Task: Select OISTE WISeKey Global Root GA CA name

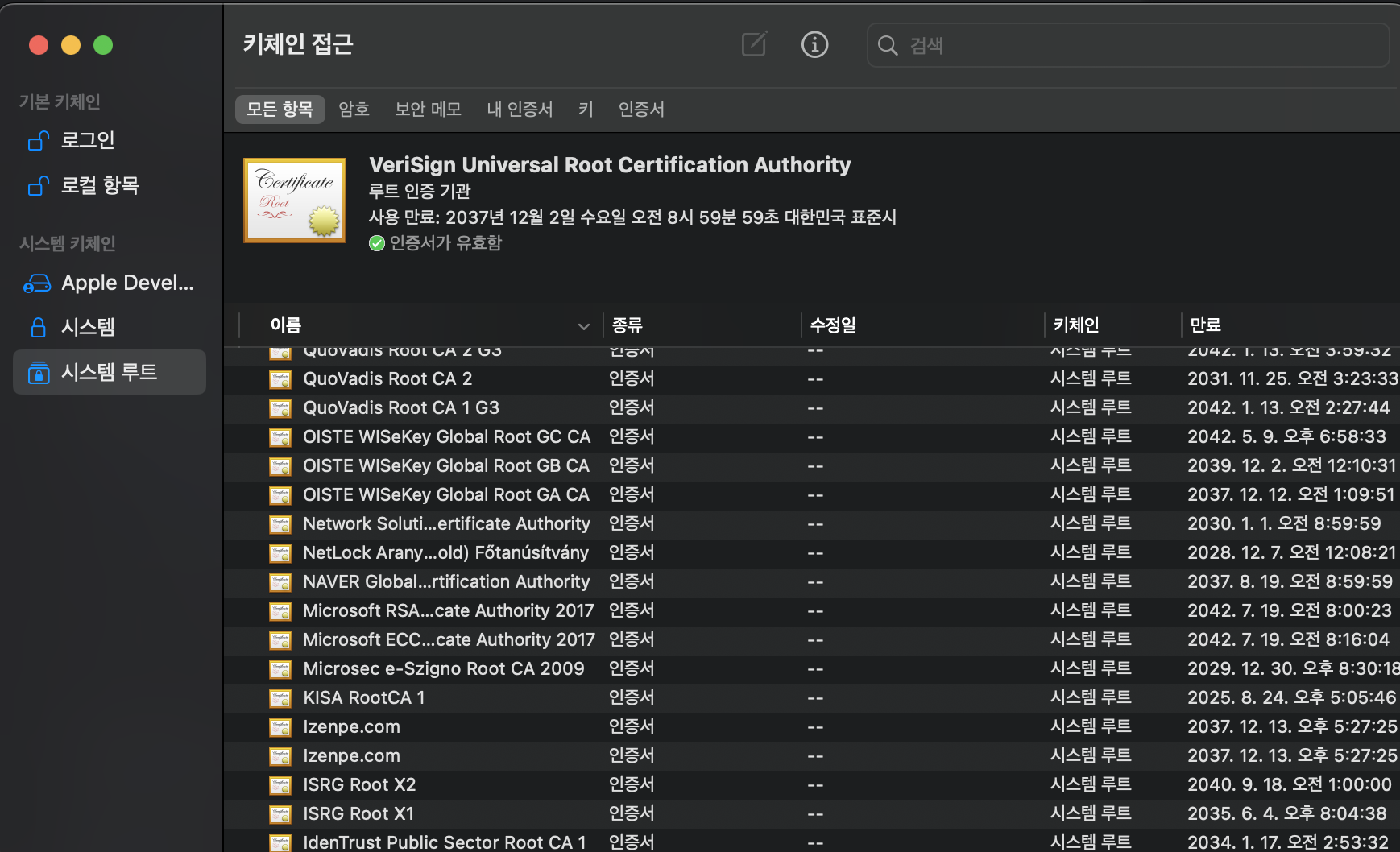Action: pyautogui.click(x=446, y=494)
